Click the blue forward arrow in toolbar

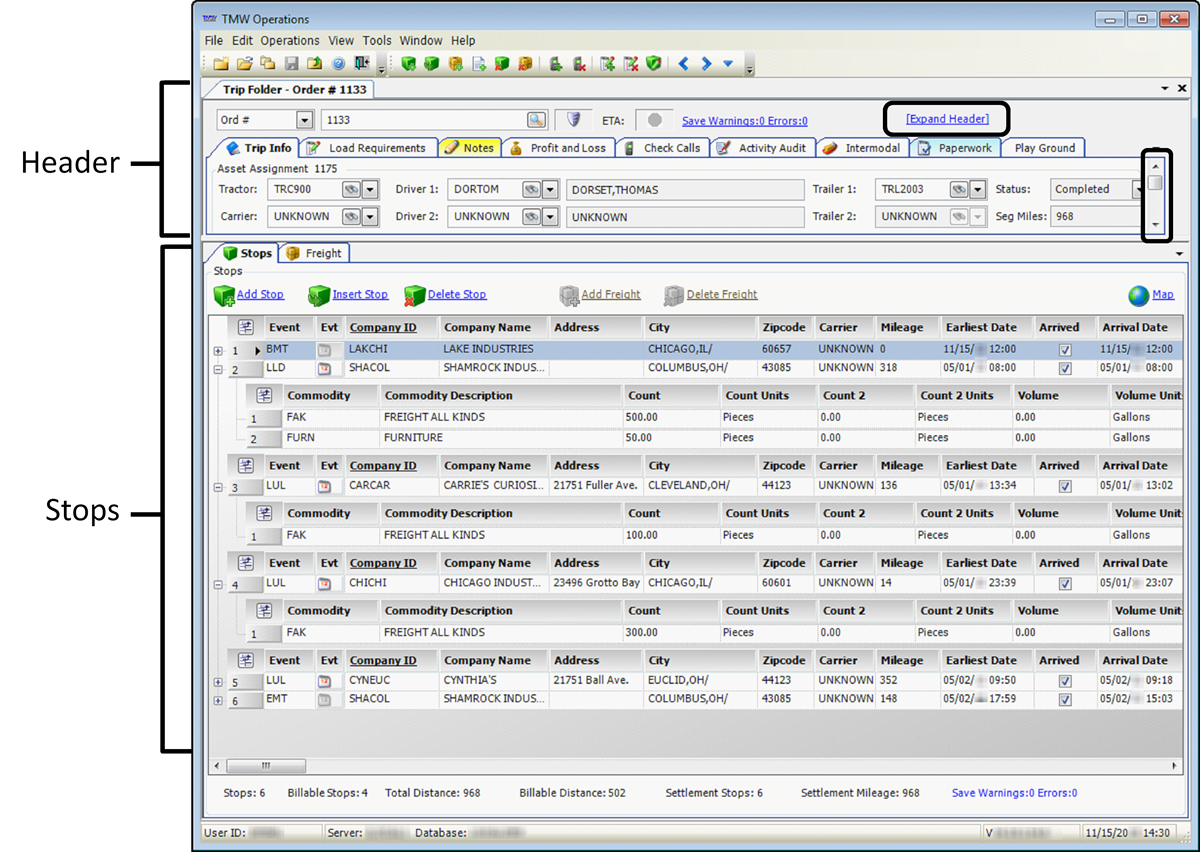706,64
